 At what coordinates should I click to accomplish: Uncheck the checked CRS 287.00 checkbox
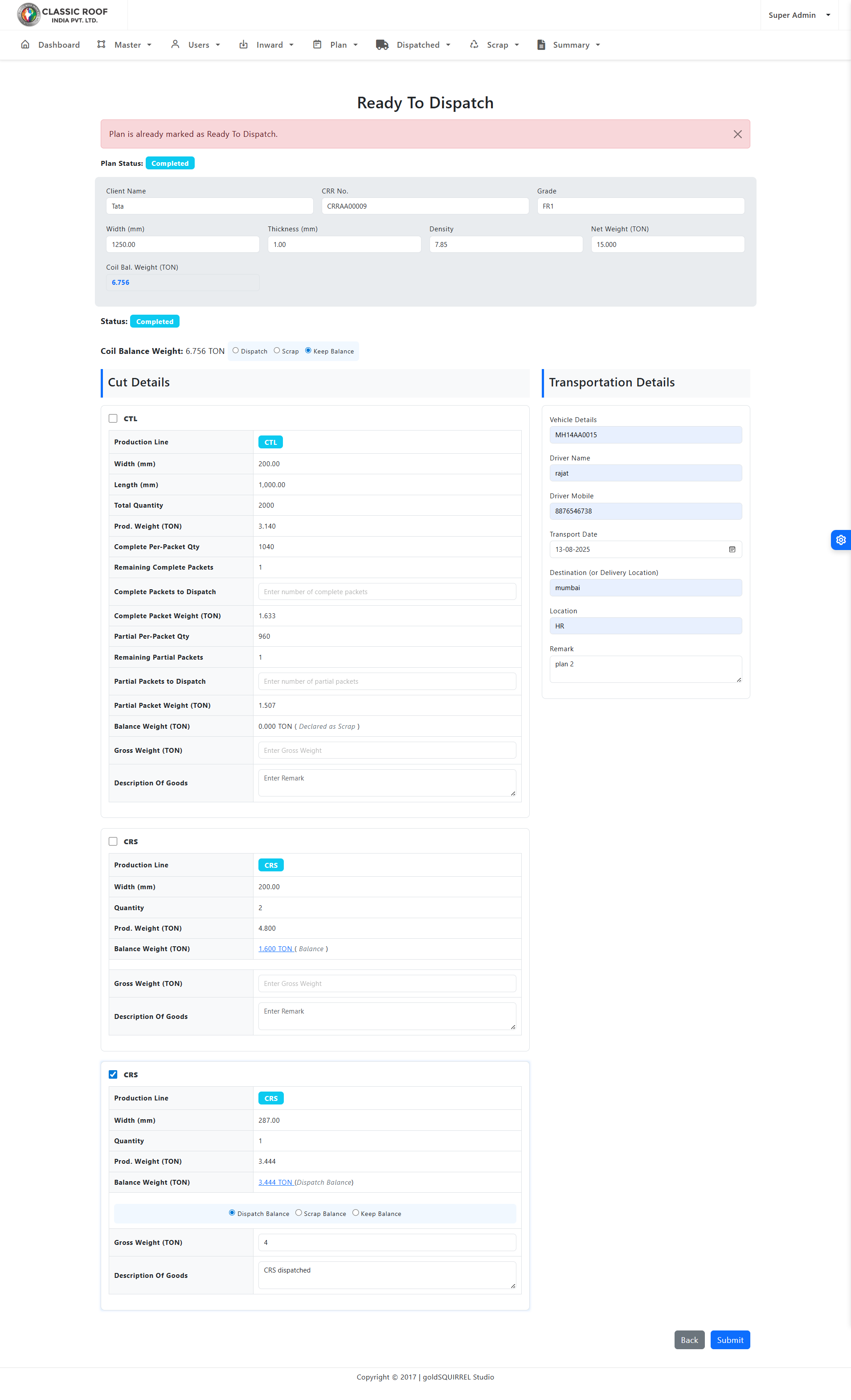point(113,1075)
